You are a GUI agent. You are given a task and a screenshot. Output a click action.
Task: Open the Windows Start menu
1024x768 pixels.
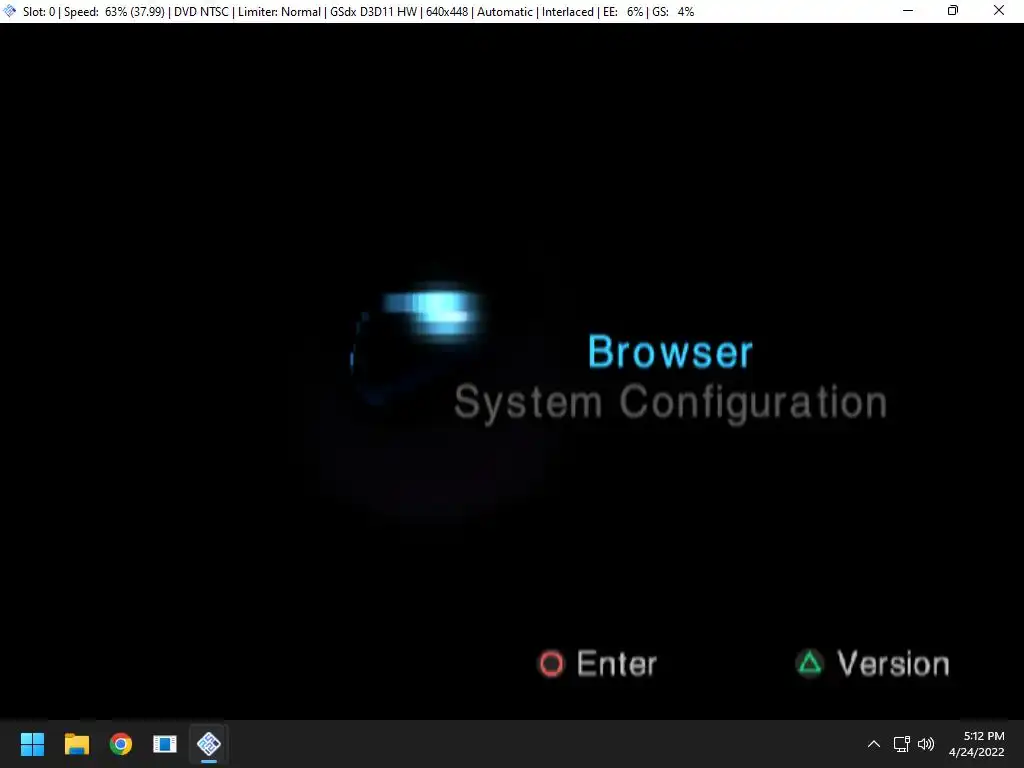32,744
